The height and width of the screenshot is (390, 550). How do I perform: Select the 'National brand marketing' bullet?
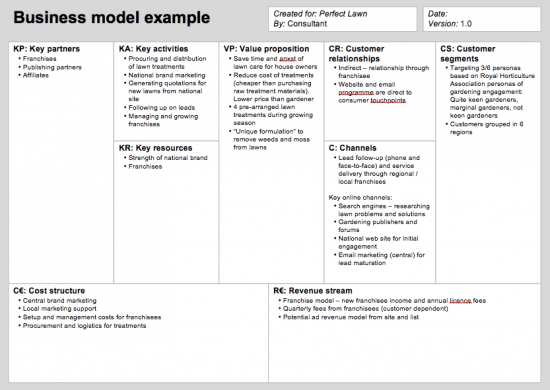(167, 75)
